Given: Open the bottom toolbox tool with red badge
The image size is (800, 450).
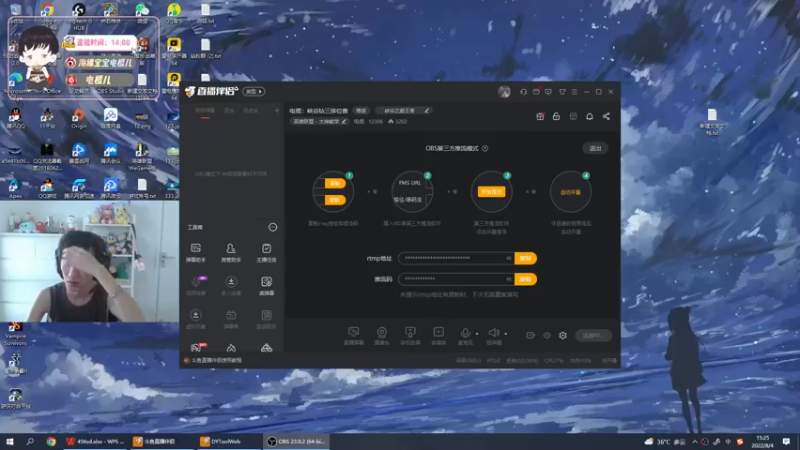Looking at the screenshot, I should [196, 347].
